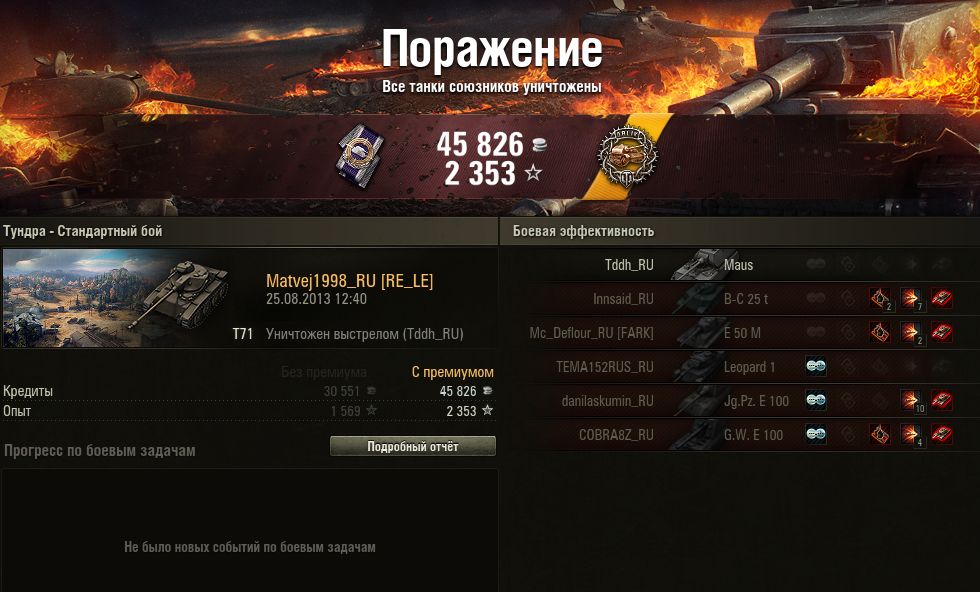The width and height of the screenshot is (980, 592).
Task: Click destroyed tank icon for Innsaid_RU
Action: click(x=941, y=299)
